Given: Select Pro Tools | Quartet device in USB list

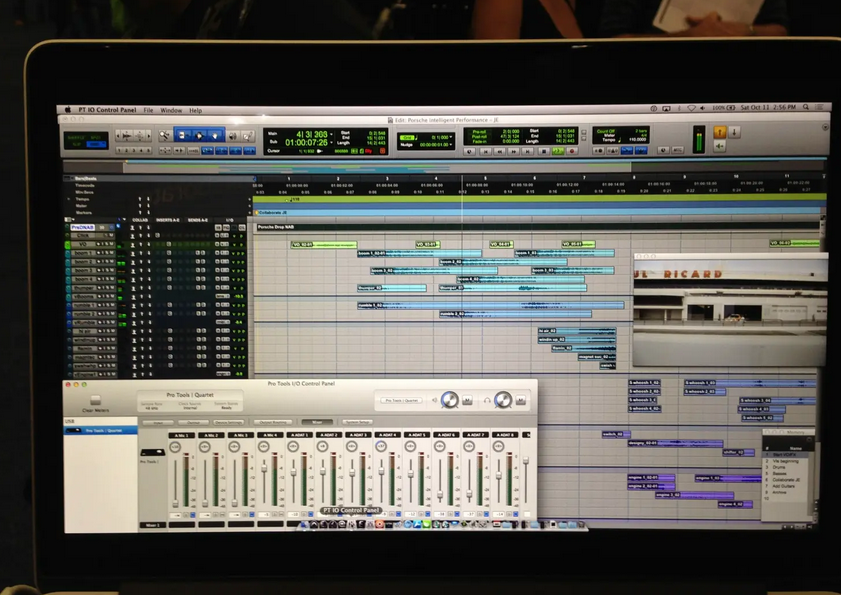Looking at the screenshot, I should click(101, 430).
